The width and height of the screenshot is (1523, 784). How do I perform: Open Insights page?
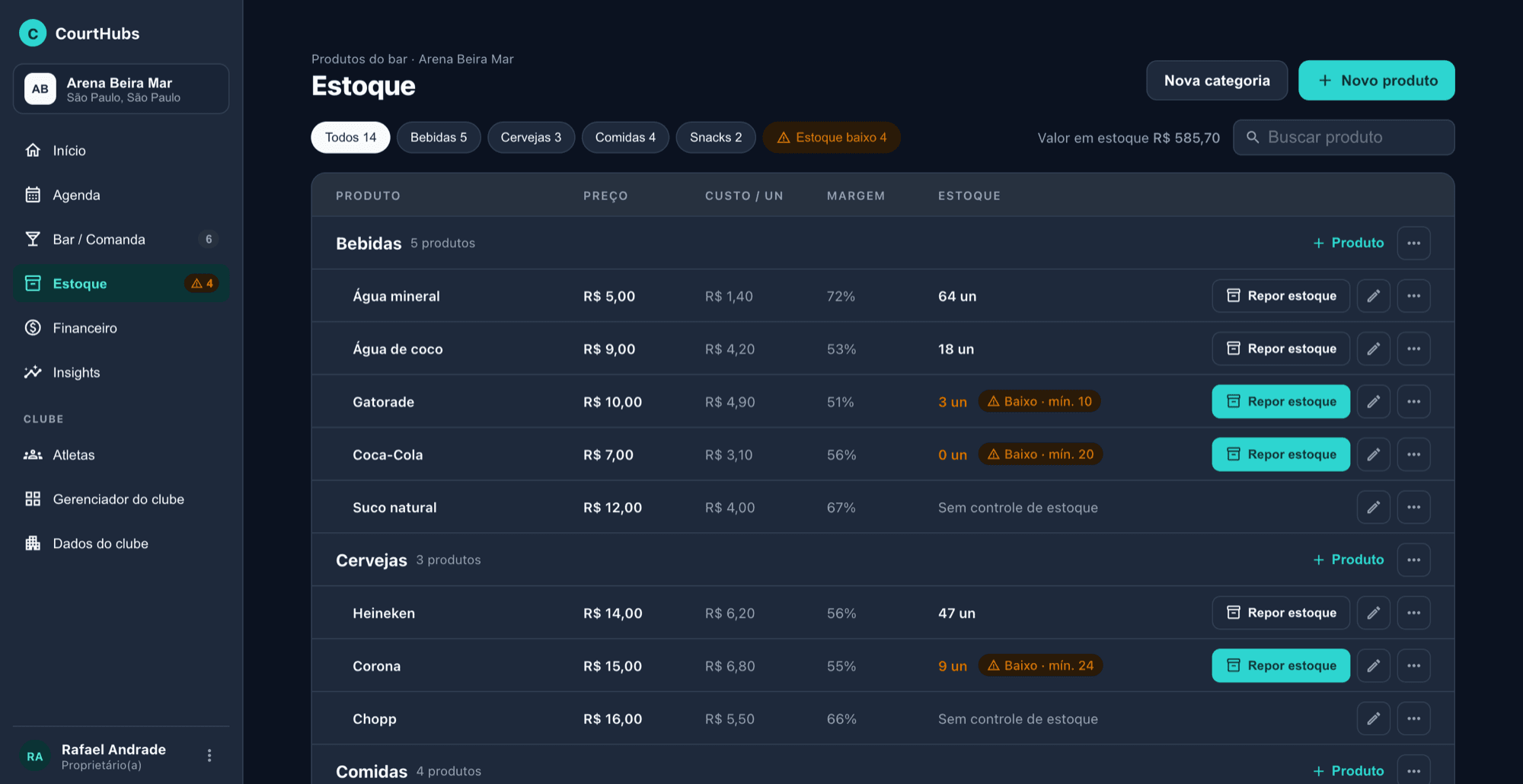[121, 372]
